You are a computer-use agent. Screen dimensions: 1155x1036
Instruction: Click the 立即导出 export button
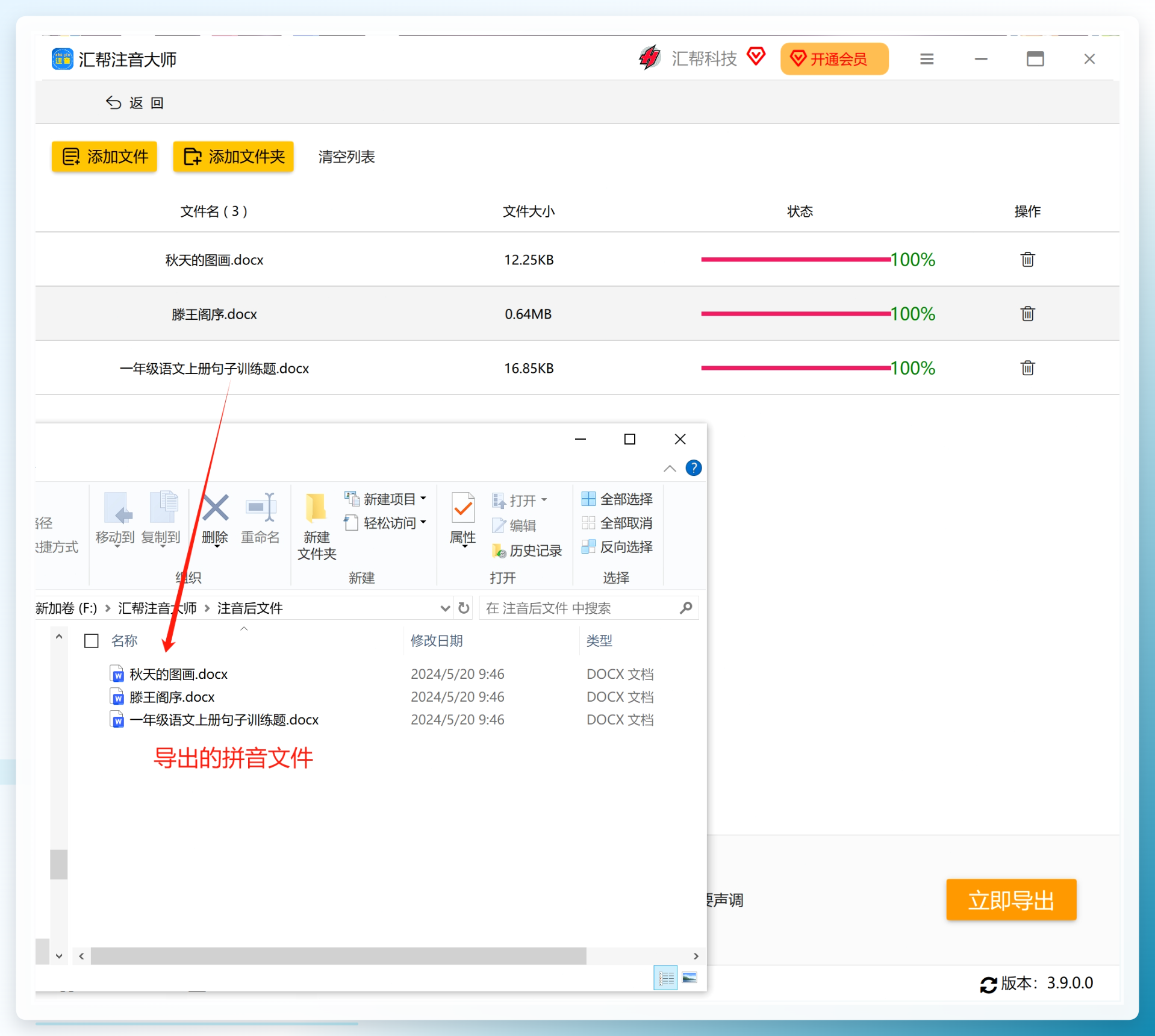coord(1011,900)
